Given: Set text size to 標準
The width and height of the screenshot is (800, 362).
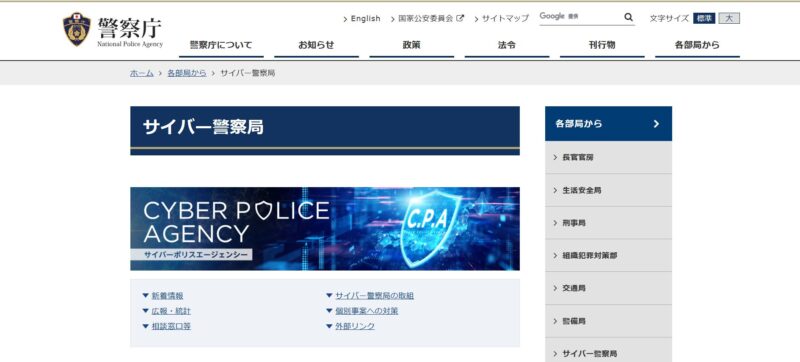Looking at the screenshot, I should 704,18.
